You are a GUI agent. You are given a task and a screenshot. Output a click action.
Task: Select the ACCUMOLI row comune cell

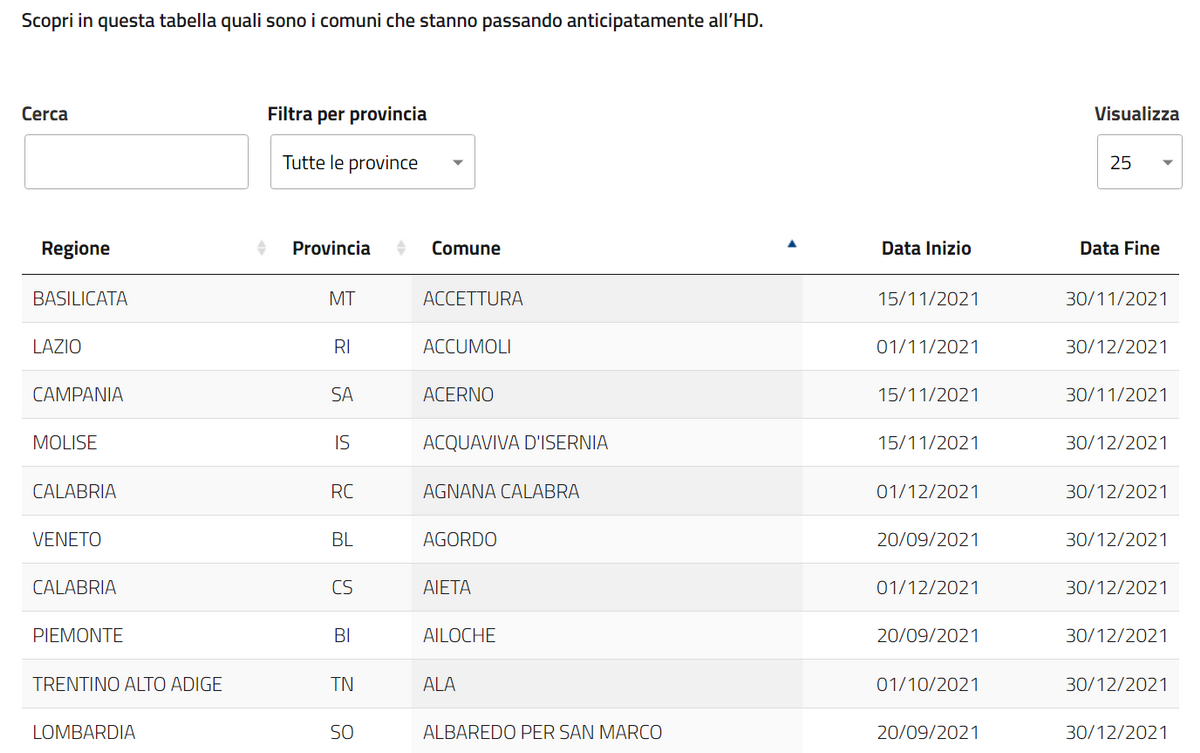tap(467, 347)
